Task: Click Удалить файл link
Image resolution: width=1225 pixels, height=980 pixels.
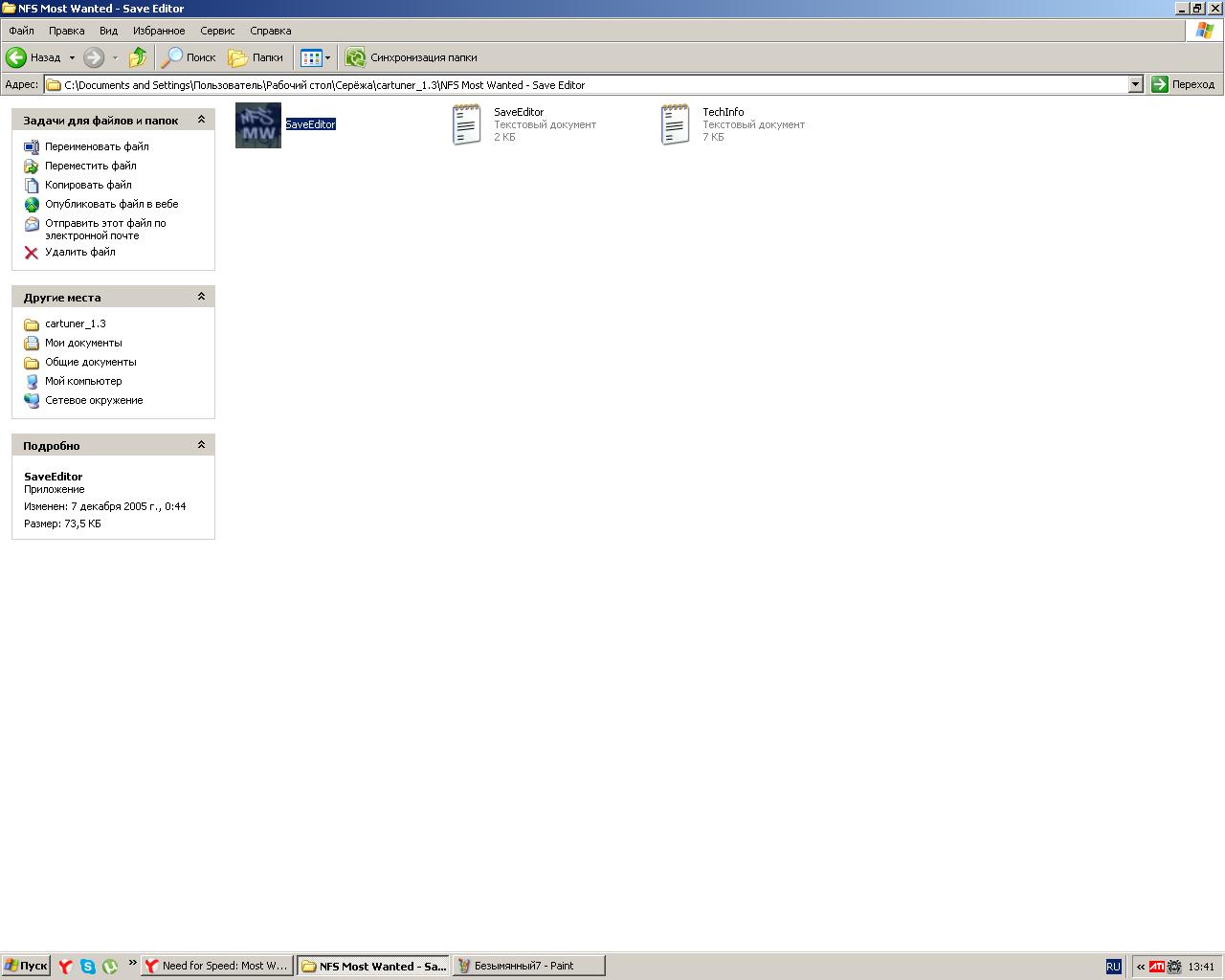Action: click(x=80, y=252)
